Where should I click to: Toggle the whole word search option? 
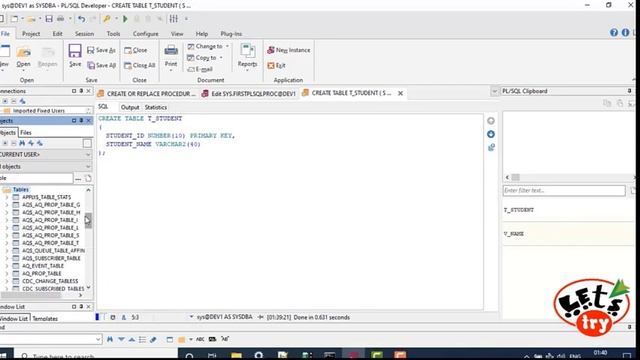coord(212,339)
